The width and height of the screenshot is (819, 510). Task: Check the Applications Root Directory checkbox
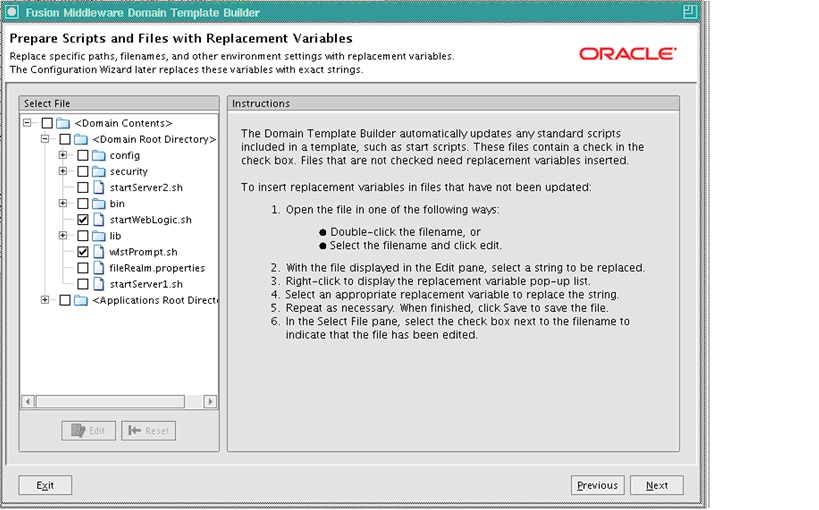coord(65,300)
